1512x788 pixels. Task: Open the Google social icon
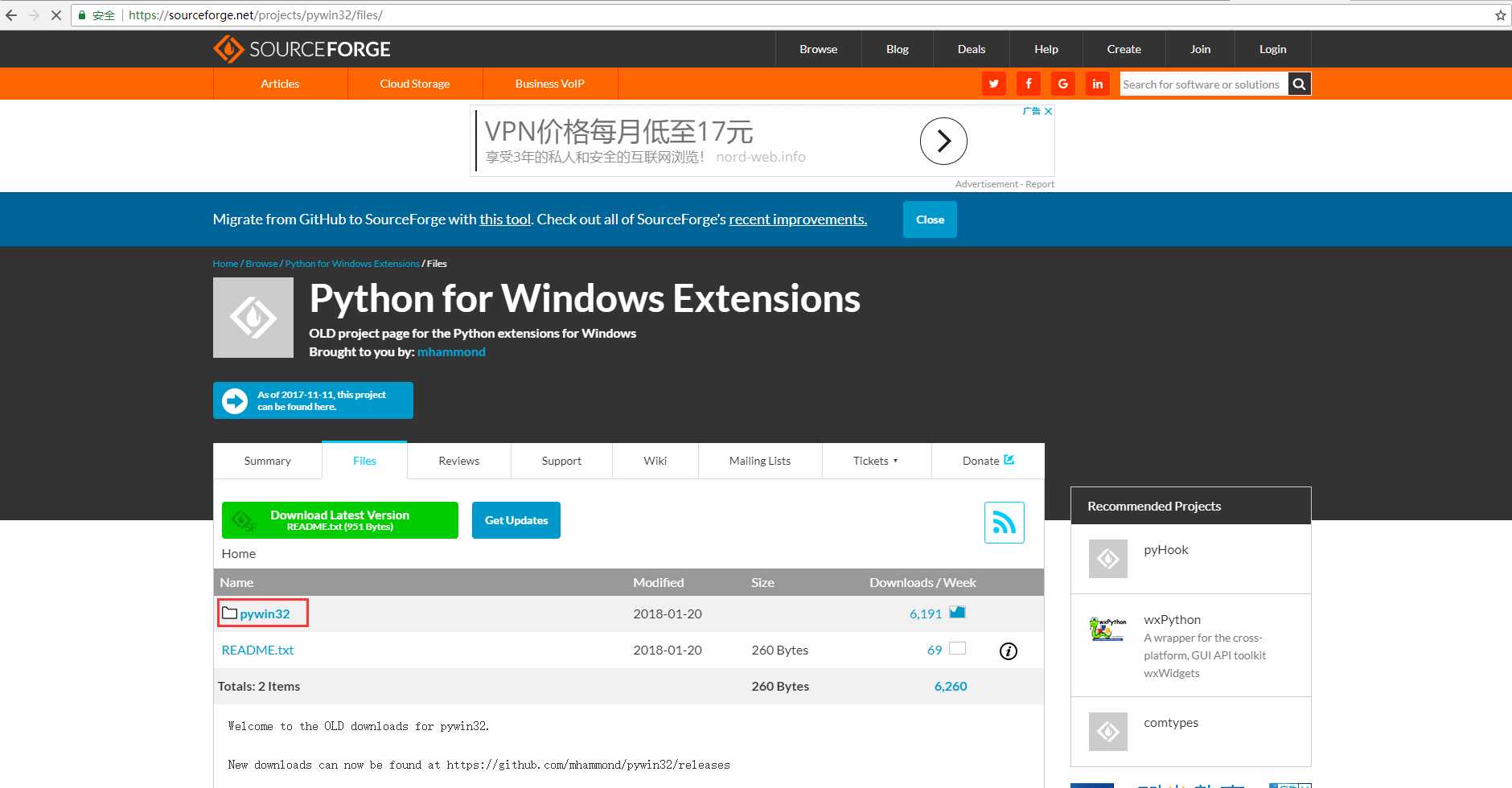pyautogui.click(x=1063, y=84)
